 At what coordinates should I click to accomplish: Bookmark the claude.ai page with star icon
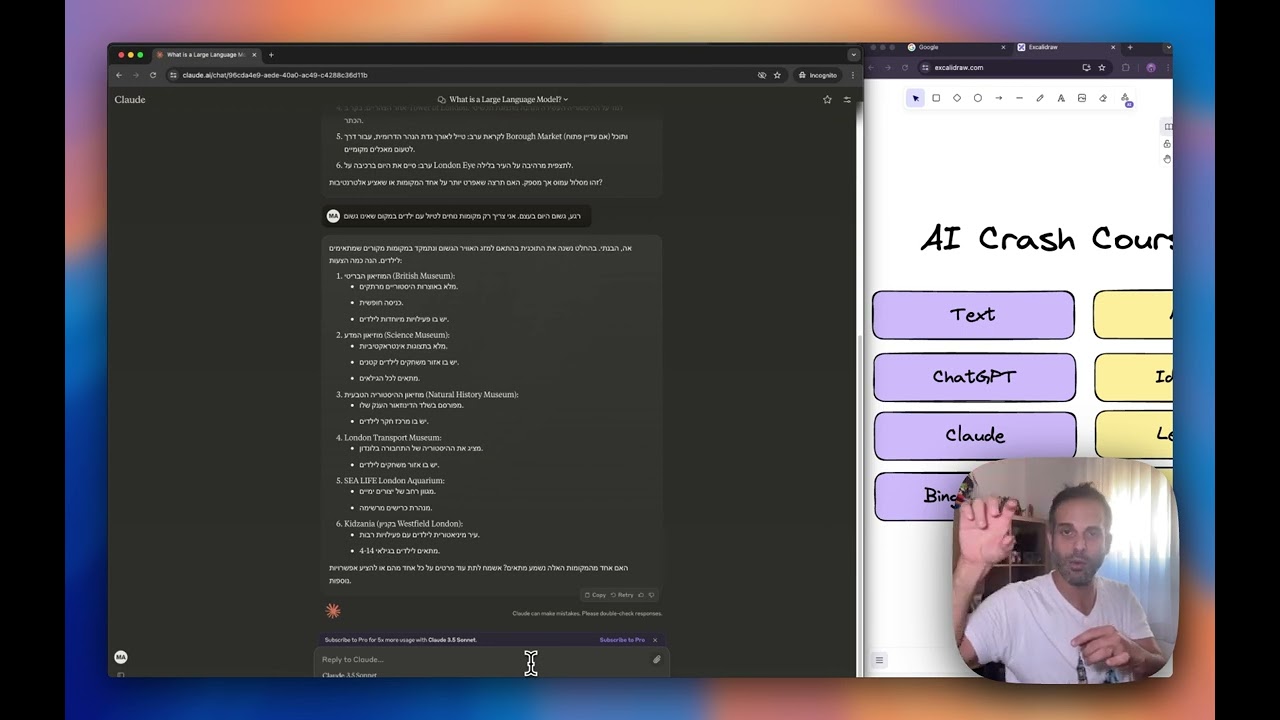pyautogui.click(x=777, y=75)
